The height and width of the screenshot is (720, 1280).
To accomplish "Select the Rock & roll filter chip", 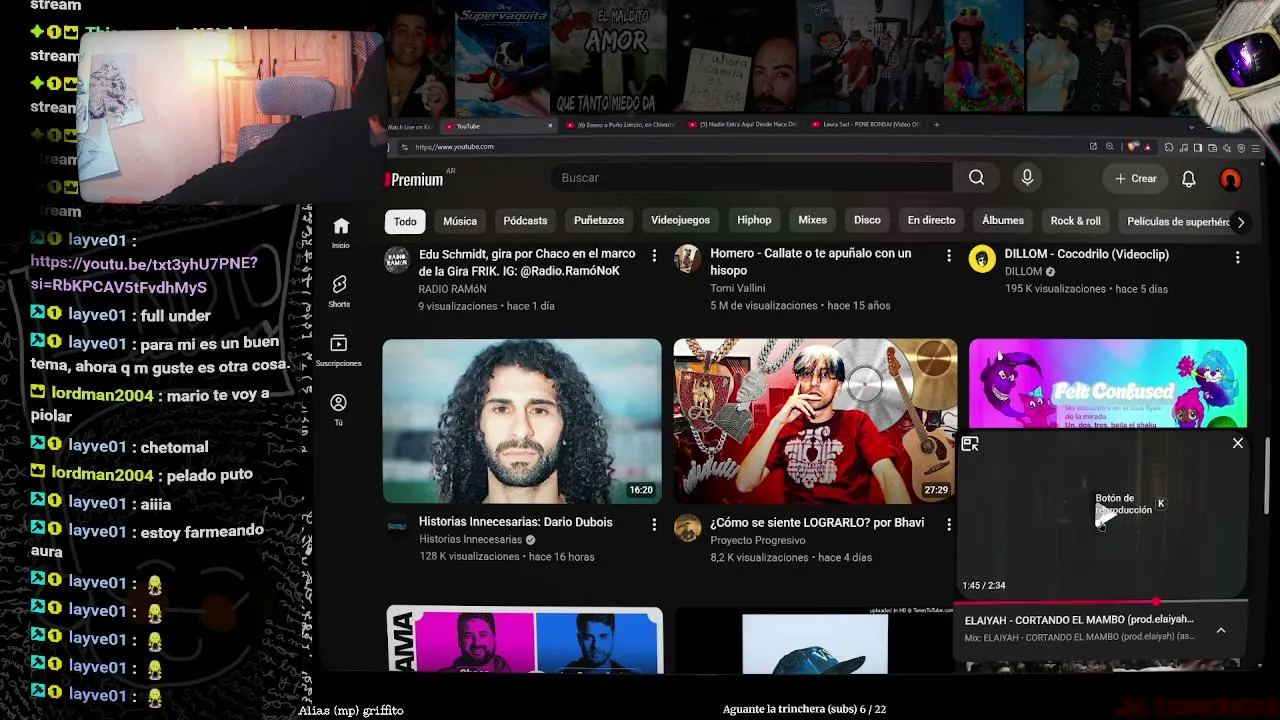I will click(x=1075, y=221).
